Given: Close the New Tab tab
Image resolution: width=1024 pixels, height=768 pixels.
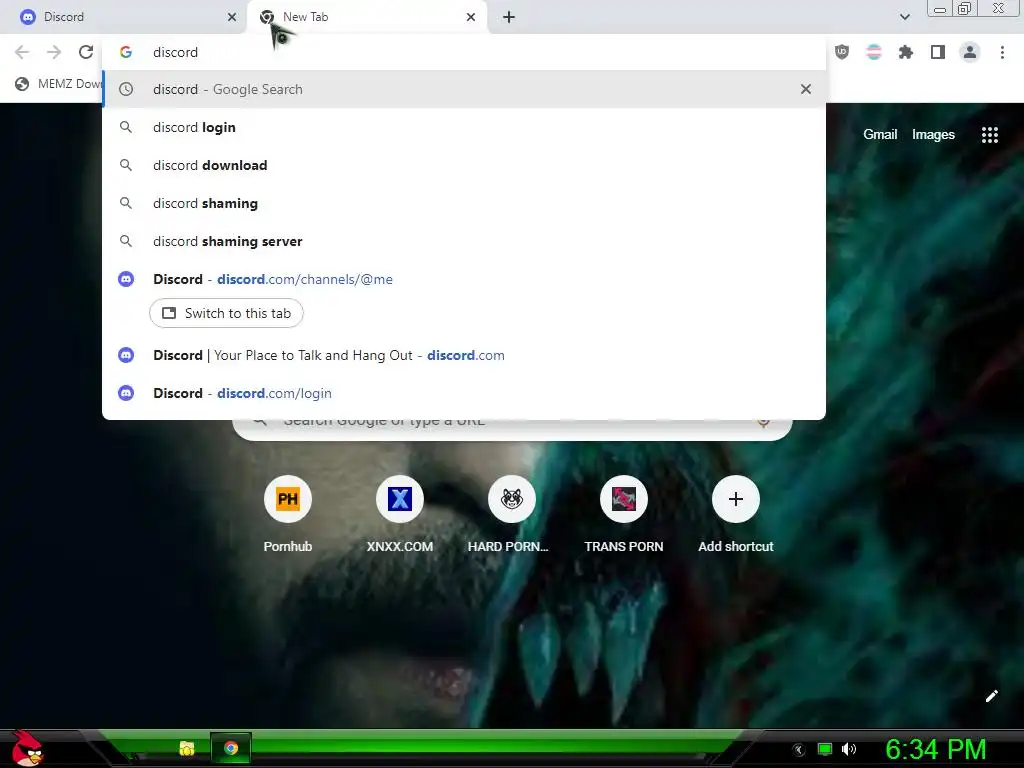Looking at the screenshot, I should point(471,17).
